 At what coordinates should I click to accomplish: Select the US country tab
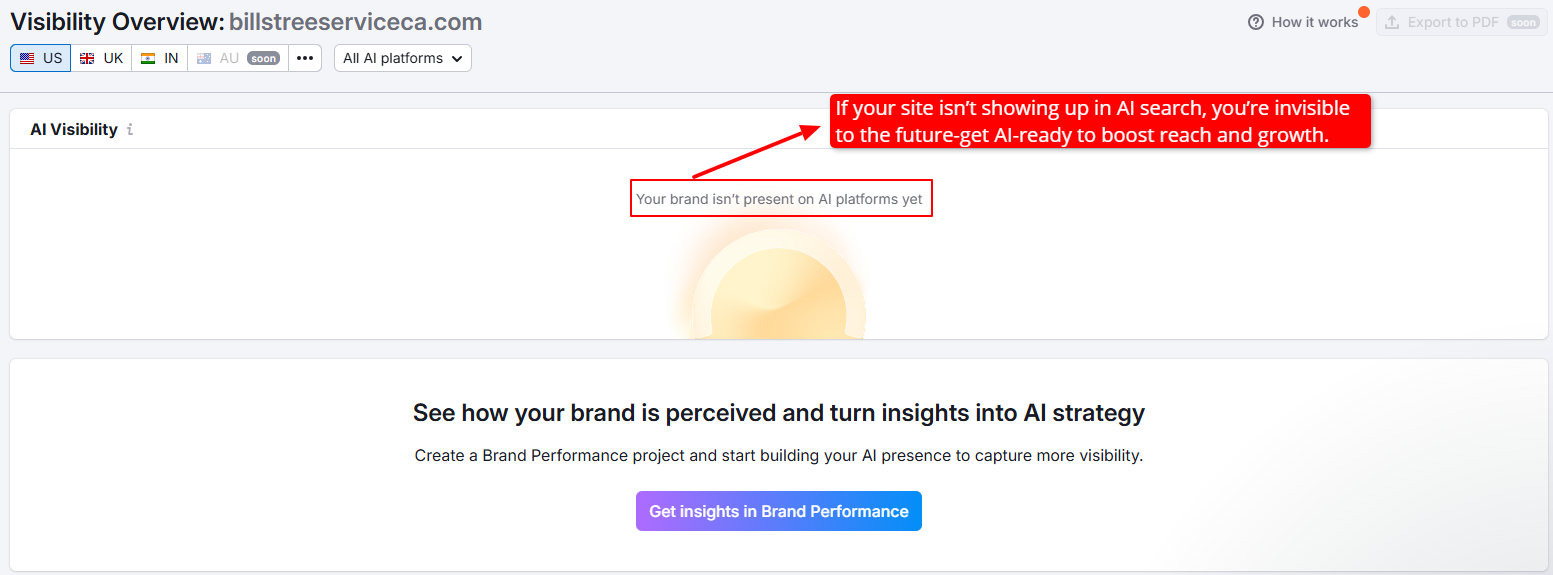[x=41, y=58]
